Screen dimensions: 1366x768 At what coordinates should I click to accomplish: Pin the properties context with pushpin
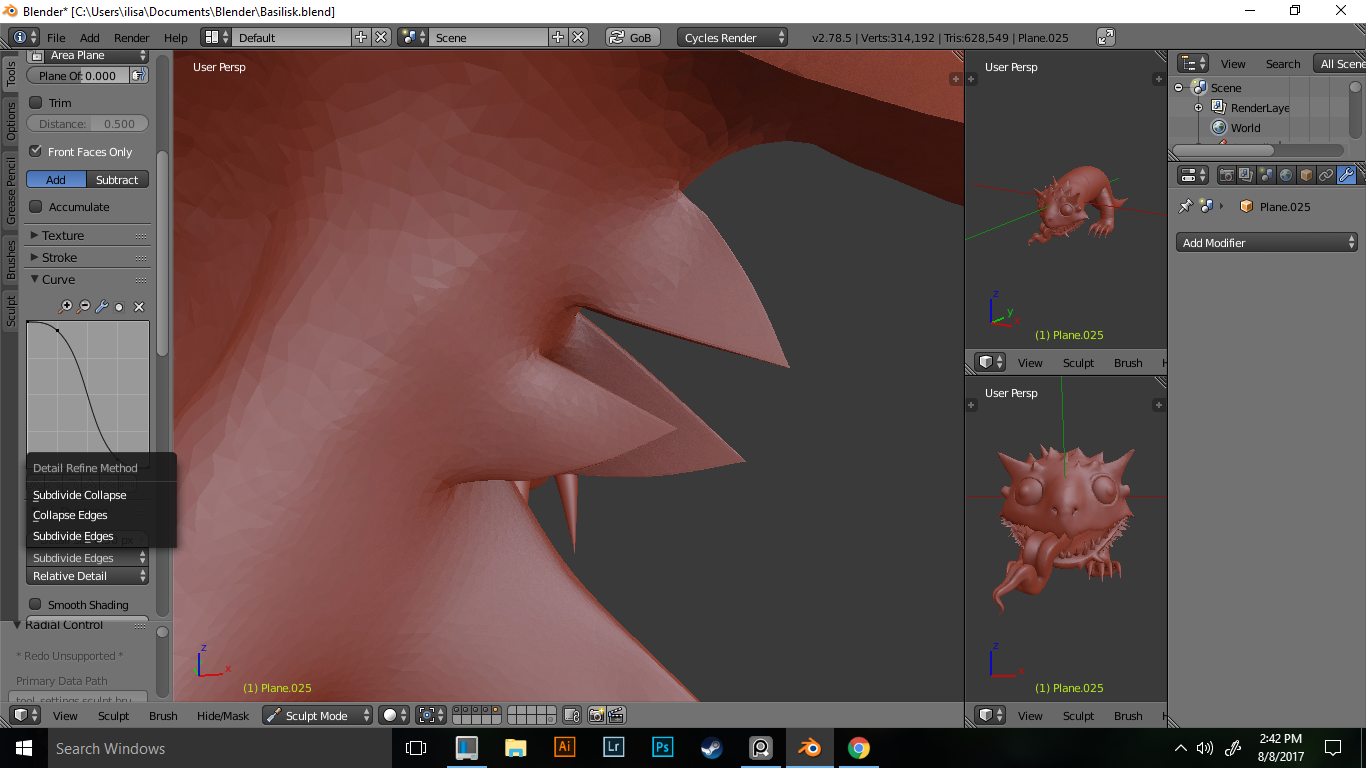pyautogui.click(x=1186, y=206)
